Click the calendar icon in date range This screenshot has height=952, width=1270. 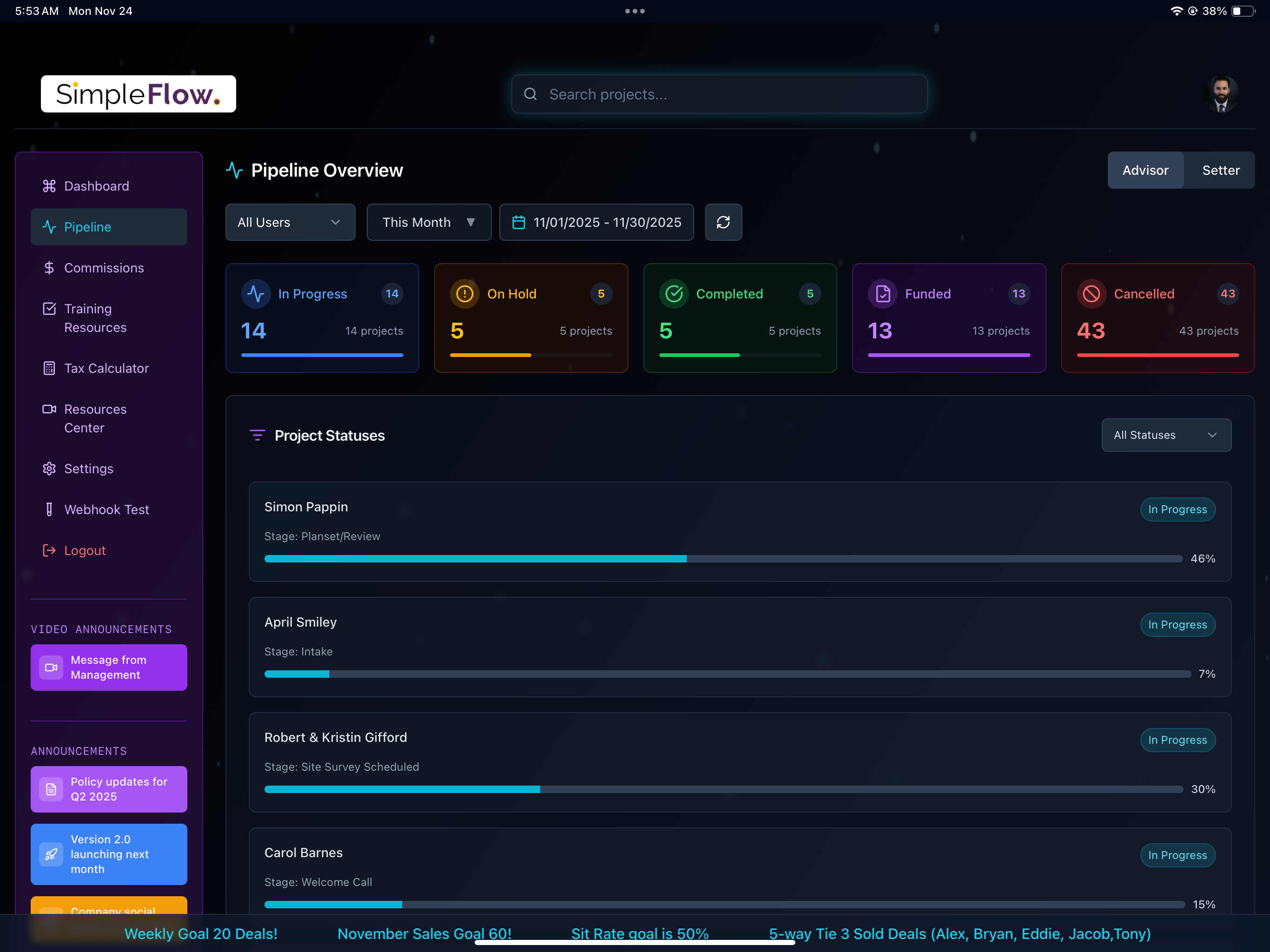pos(518,222)
